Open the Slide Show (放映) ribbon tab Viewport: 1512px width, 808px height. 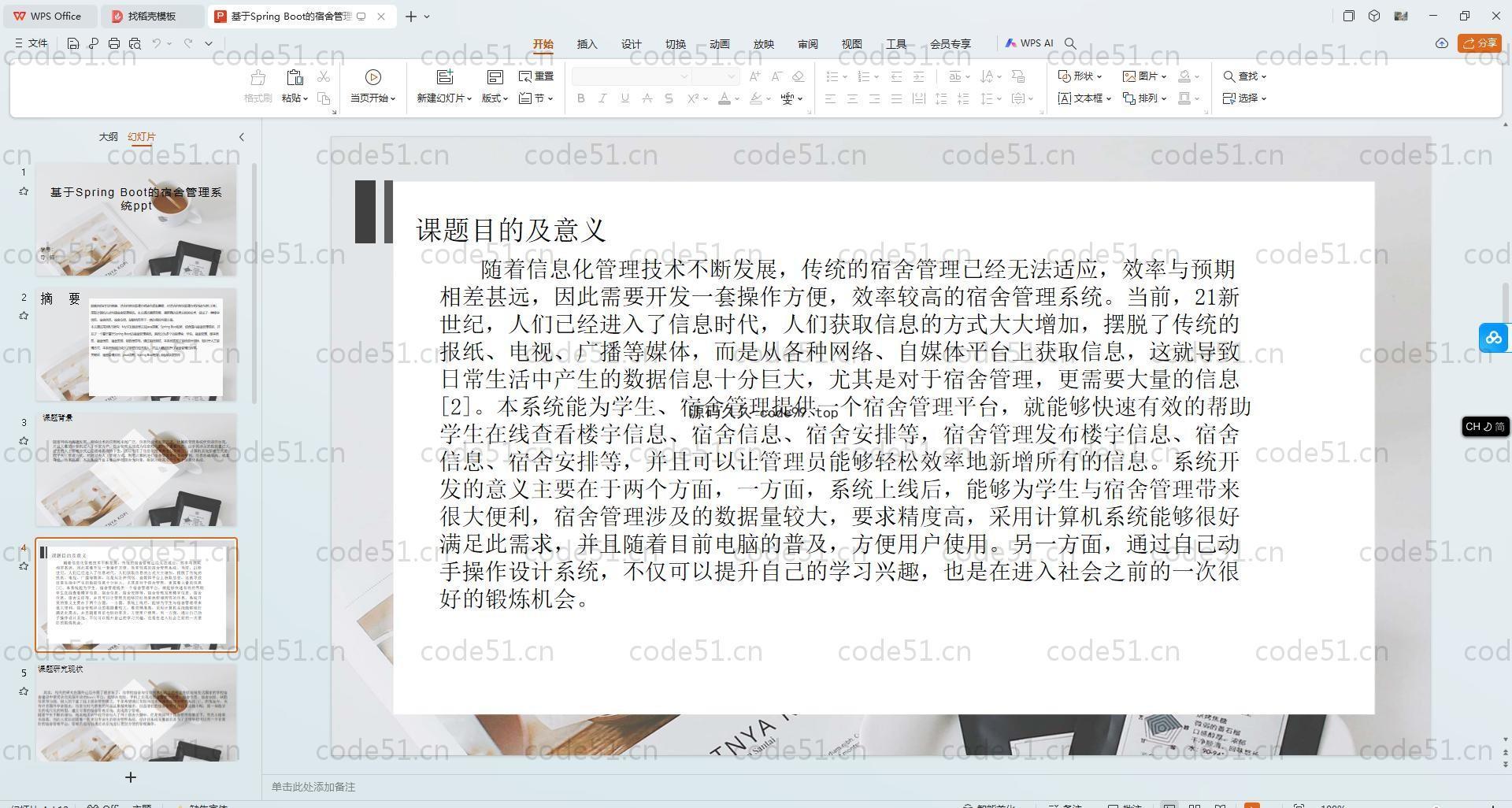(764, 44)
